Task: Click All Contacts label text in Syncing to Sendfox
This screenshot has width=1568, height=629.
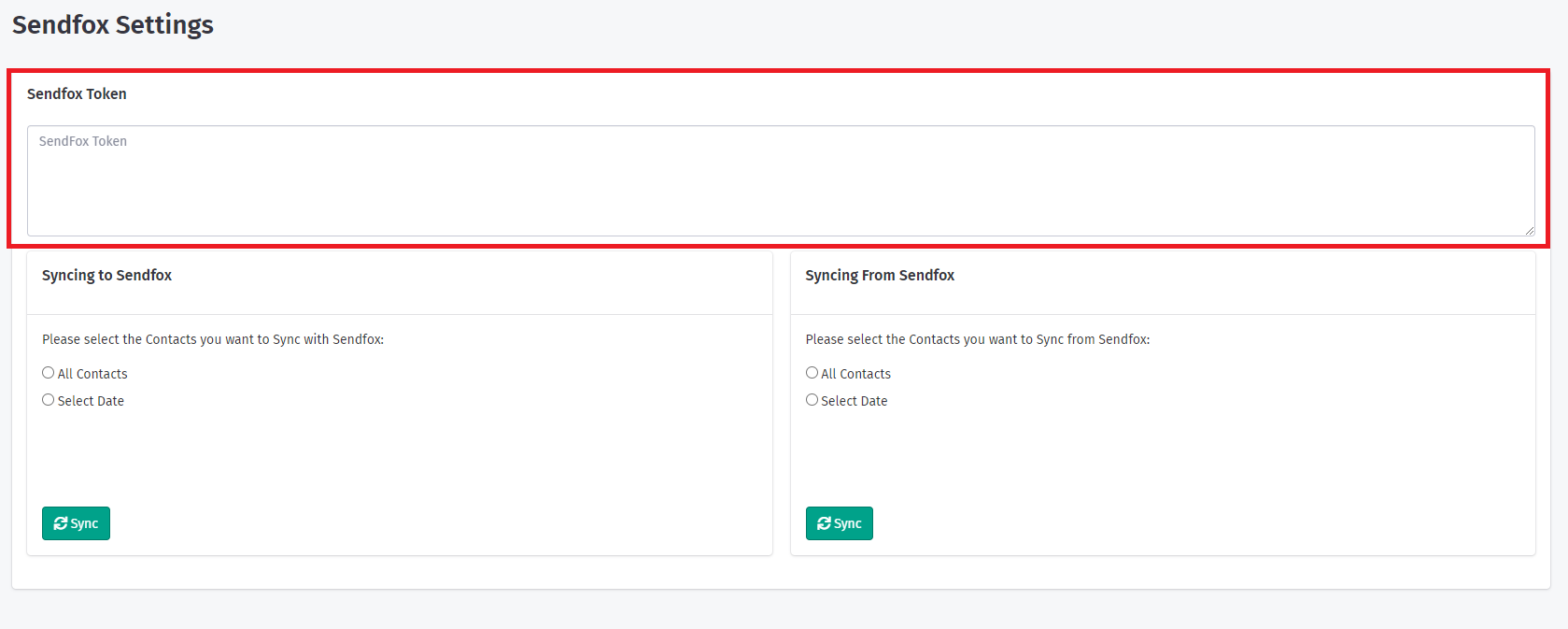Action: (92, 374)
